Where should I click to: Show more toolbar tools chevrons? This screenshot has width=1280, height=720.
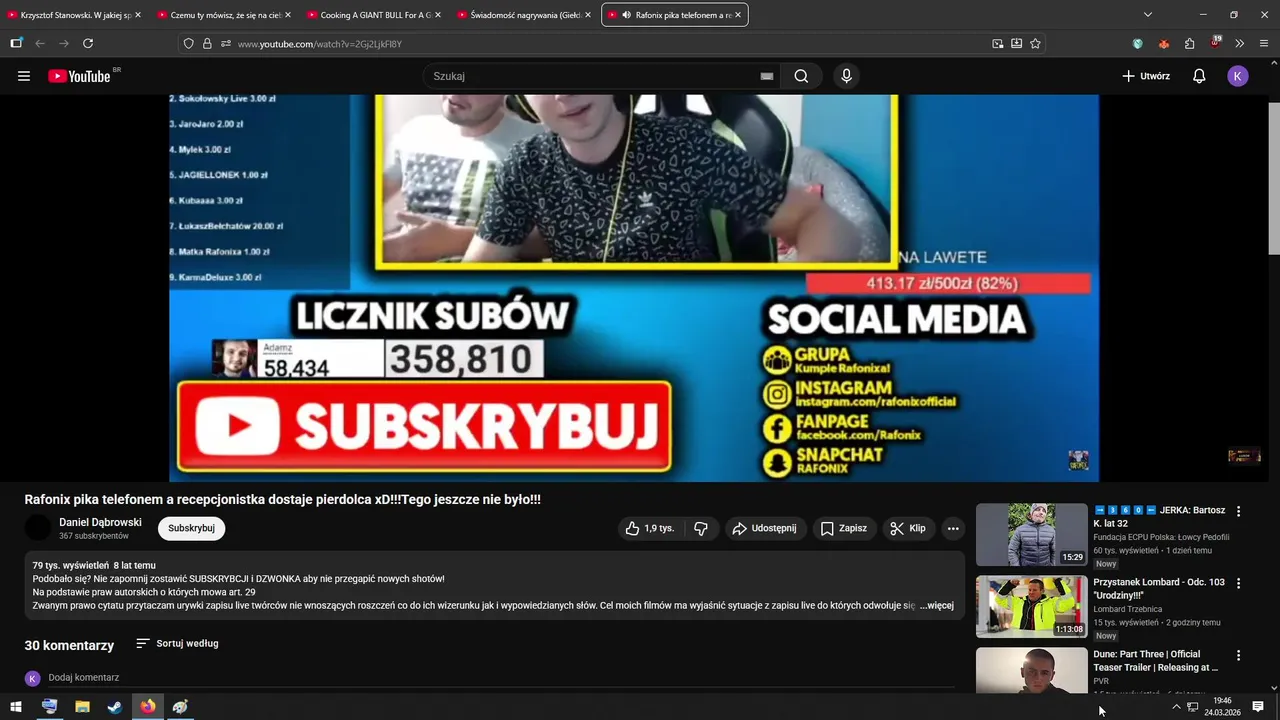click(1240, 44)
